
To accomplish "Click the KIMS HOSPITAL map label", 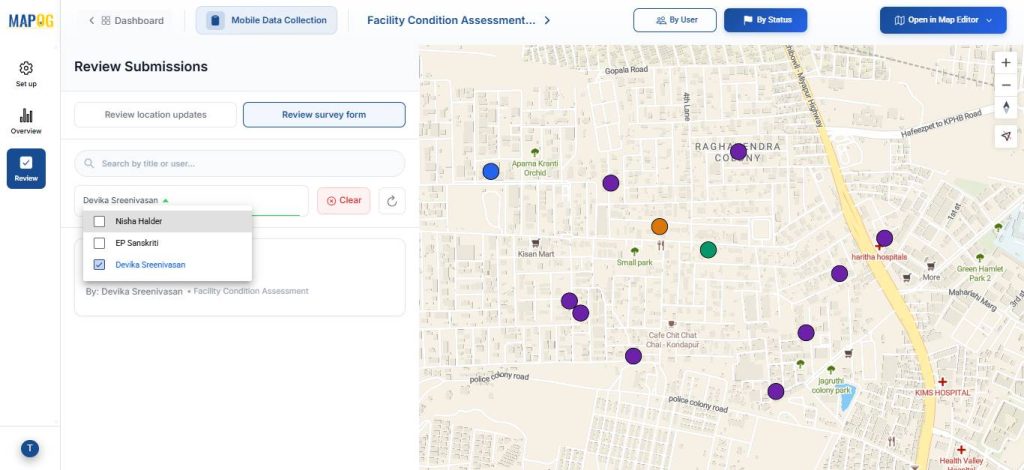I will 942,392.
